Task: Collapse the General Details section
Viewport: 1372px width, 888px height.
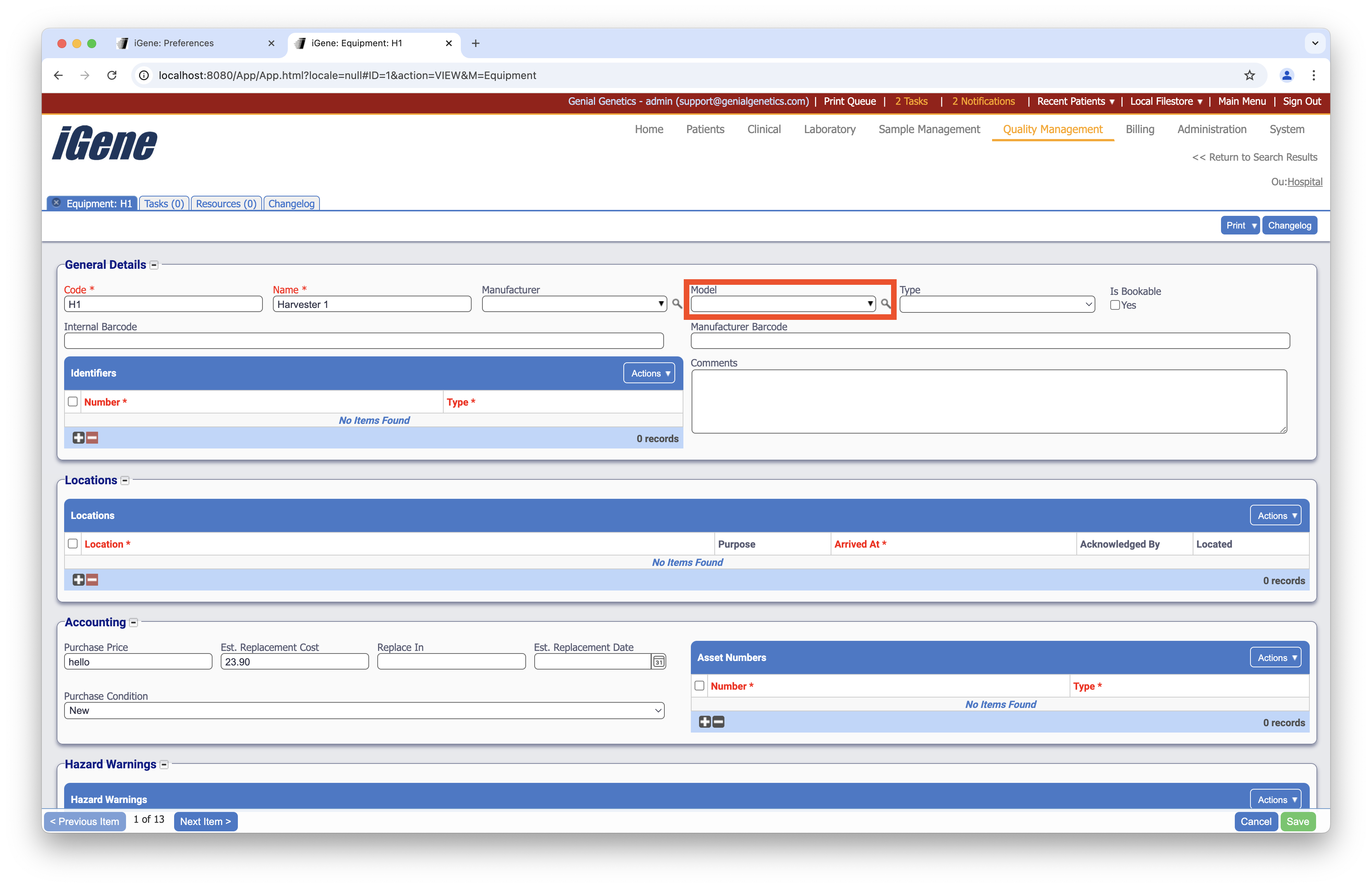Action: (x=154, y=265)
